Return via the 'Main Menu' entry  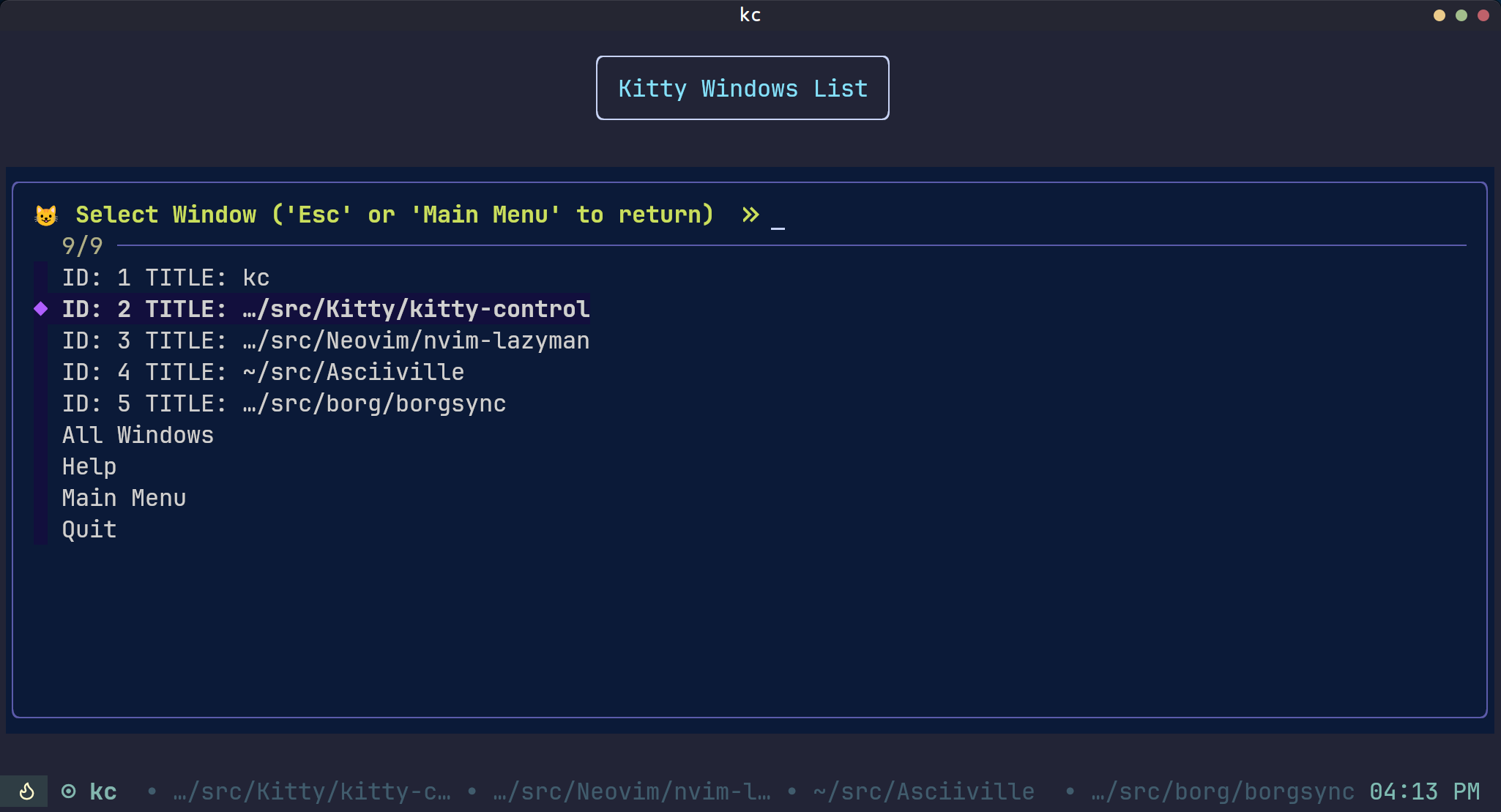click(x=124, y=498)
